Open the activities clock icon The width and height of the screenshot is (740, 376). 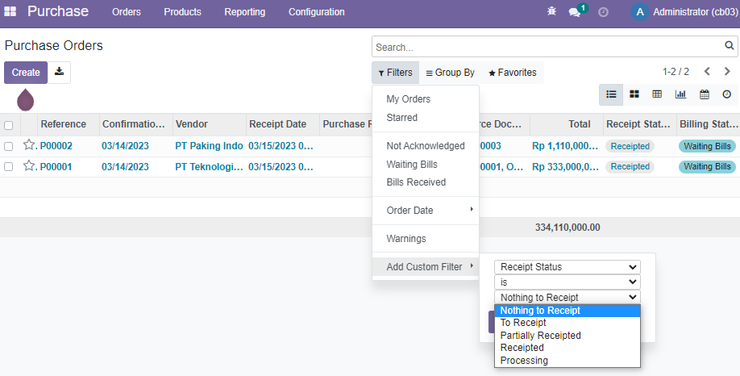603,12
